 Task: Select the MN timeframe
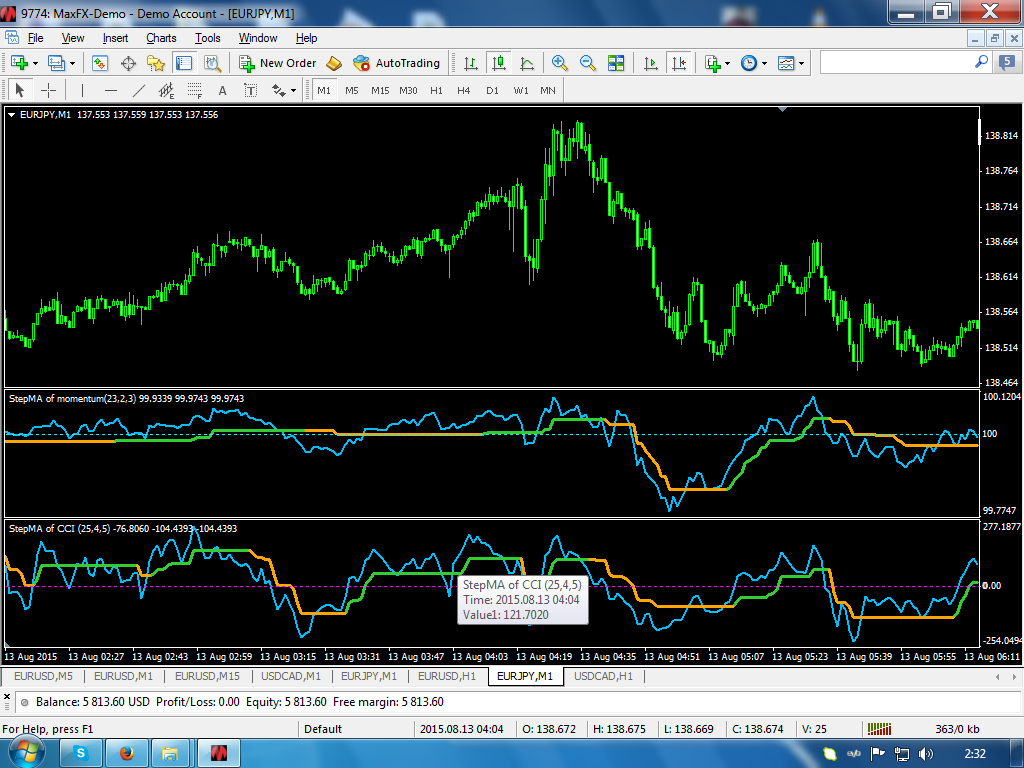click(x=548, y=90)
